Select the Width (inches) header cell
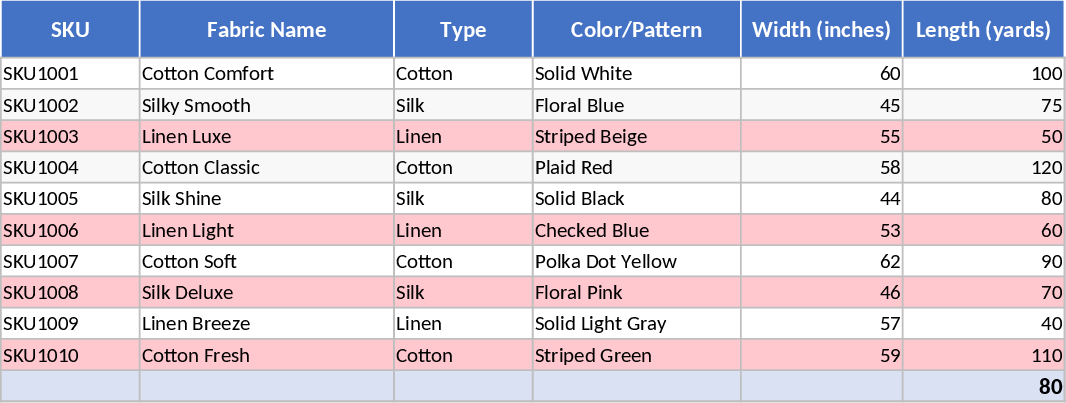The width and height of the screenshot is (1066, 403). (821, 30)
